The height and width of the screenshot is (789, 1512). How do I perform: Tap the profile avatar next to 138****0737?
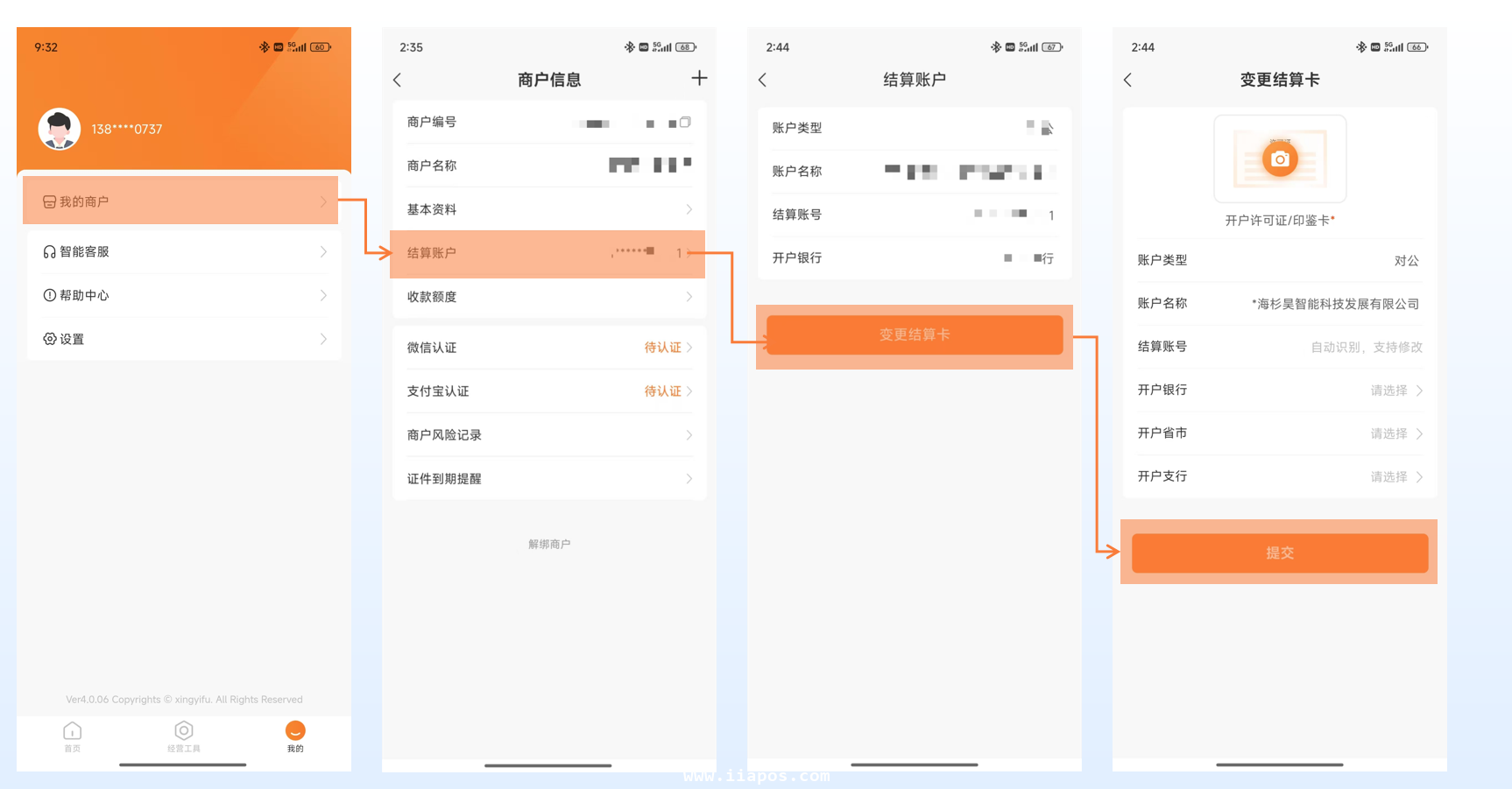tap(59, 128)
